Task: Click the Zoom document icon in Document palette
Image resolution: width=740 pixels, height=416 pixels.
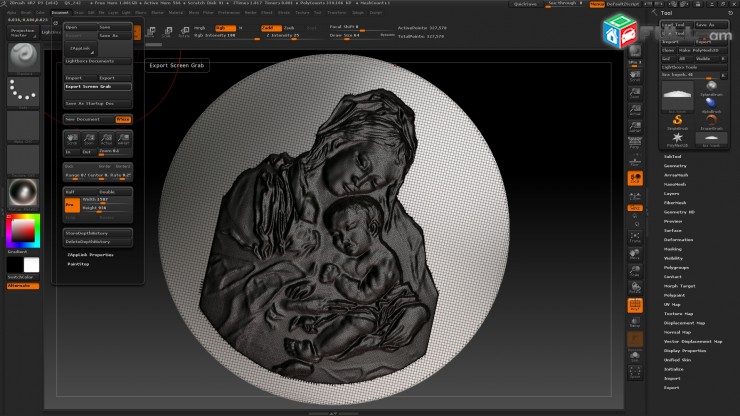Action: click(x=89, y=139)
